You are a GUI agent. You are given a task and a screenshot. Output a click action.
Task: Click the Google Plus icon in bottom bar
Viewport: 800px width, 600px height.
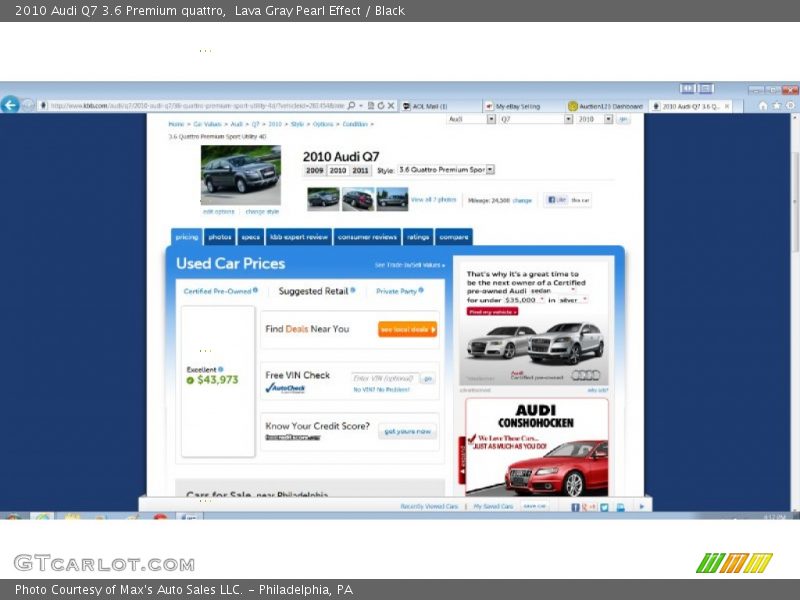(589, 507)
